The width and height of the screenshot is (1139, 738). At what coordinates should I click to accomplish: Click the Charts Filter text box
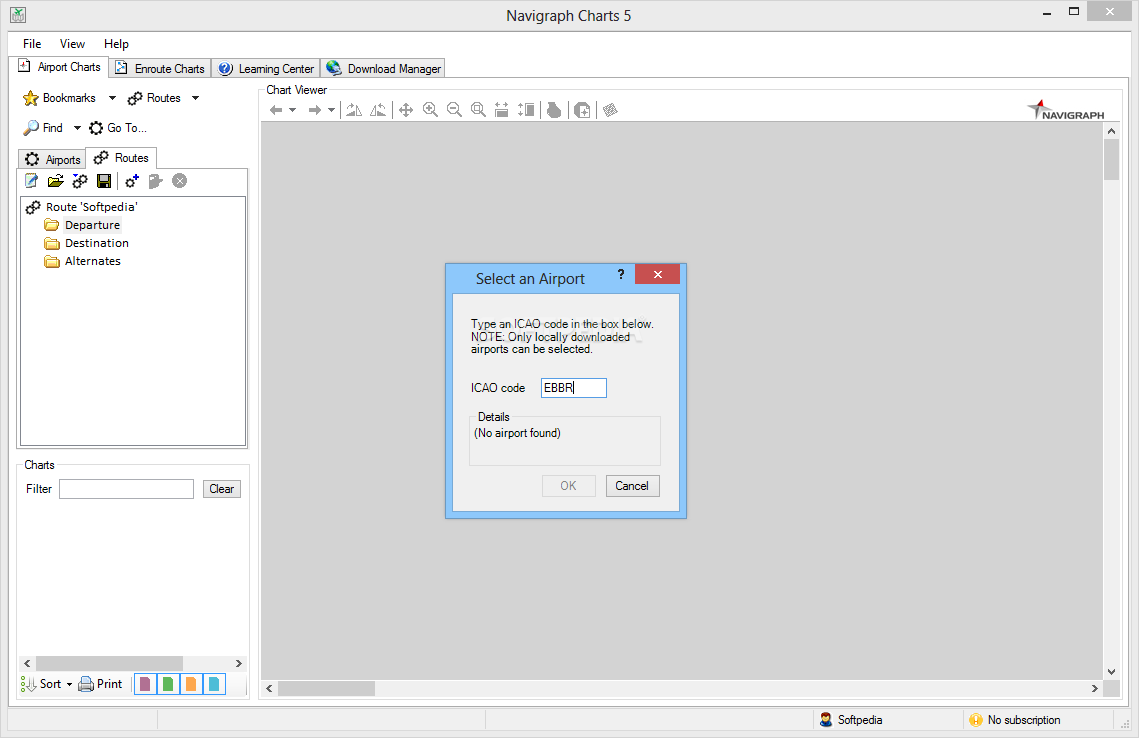(x=126, y=489)
